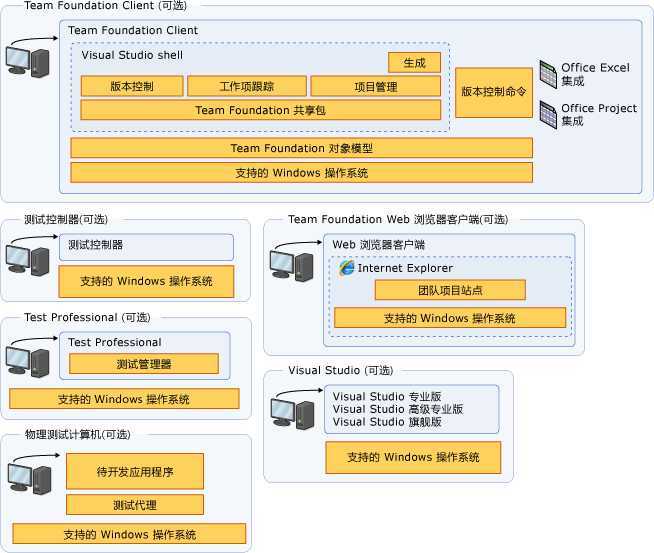Click Windows 操作系统 bar under Visual Studio editions

click(413, 457)
